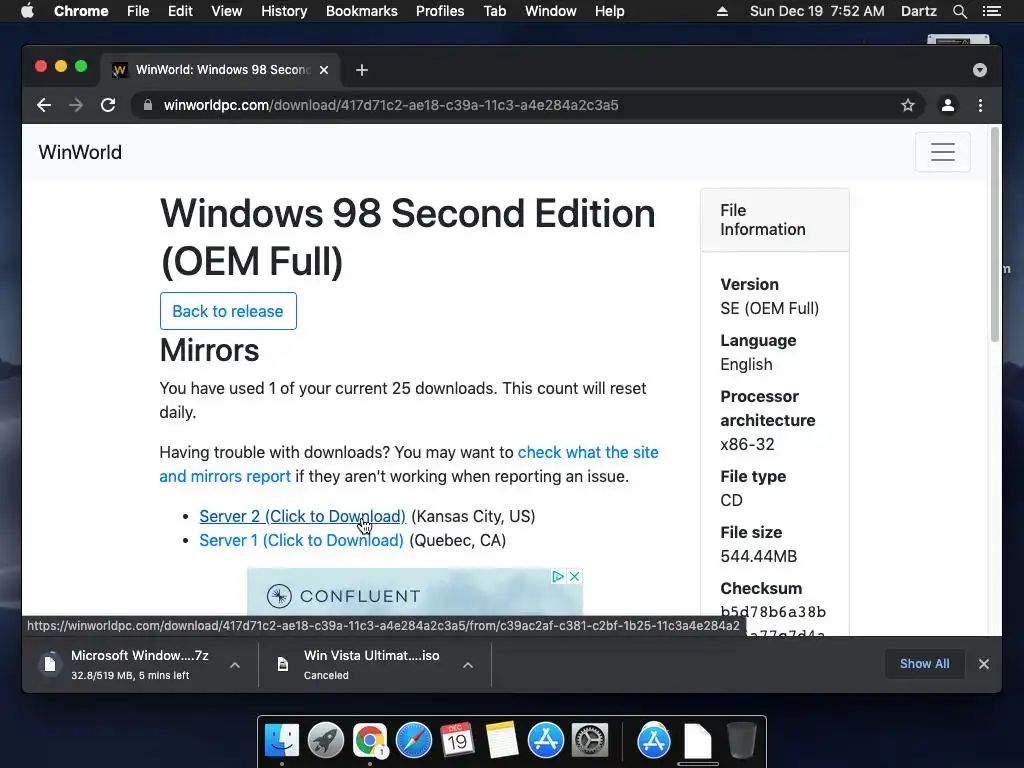Open the Help menu
This screenshot has height=768, width=1024.
click(609, 11)
